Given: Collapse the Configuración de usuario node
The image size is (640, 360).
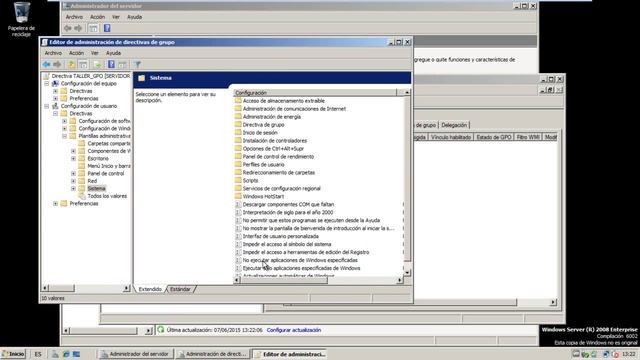Looking at the screenshot, I should [x=47, y=106].
